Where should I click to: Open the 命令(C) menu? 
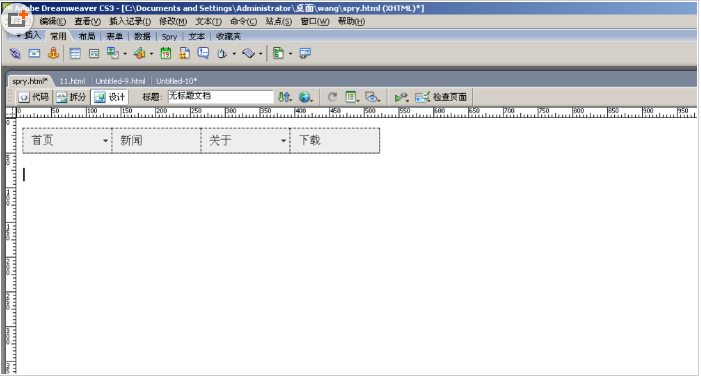tap(244, 21)
